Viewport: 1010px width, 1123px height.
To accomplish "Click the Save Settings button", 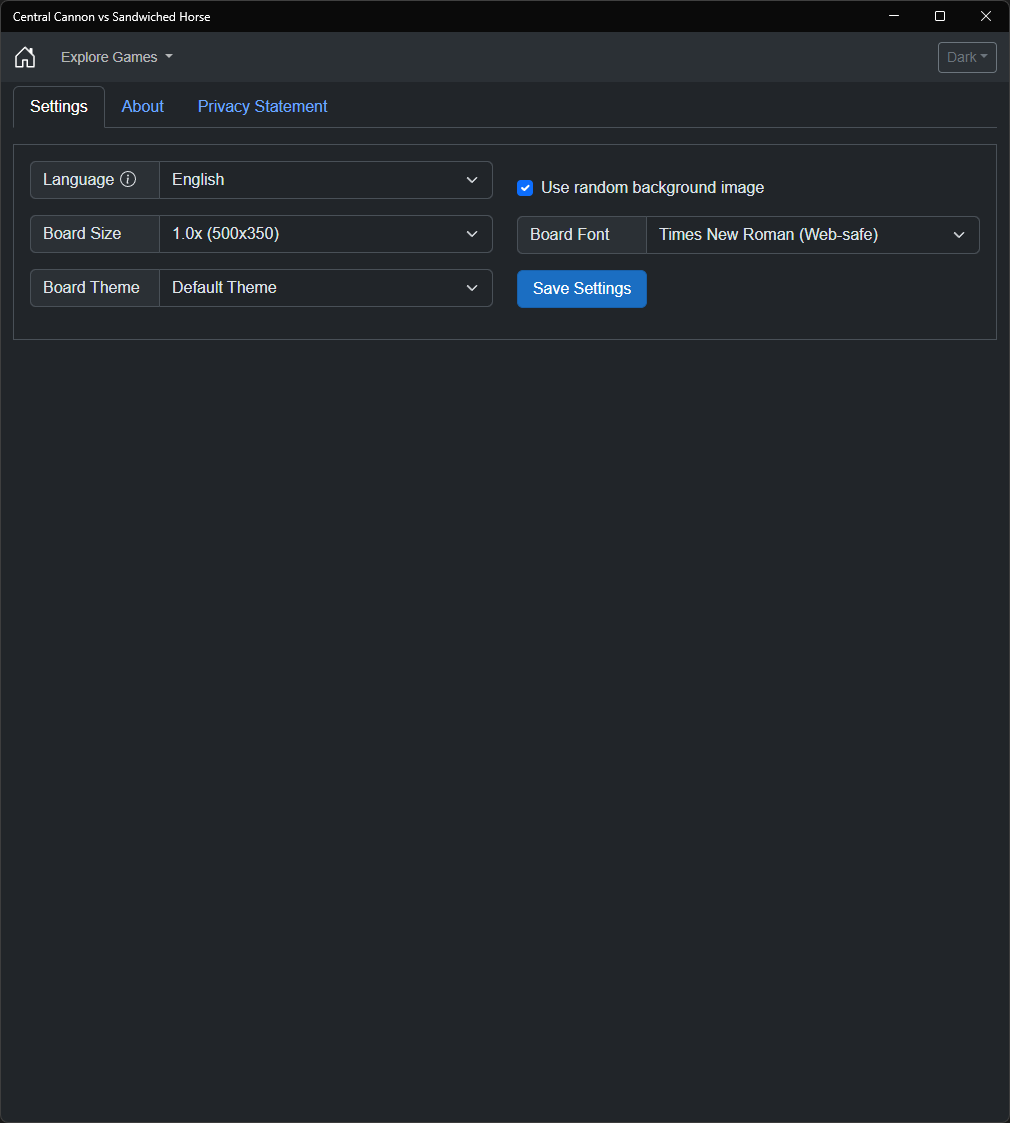I will coord(582,289).
